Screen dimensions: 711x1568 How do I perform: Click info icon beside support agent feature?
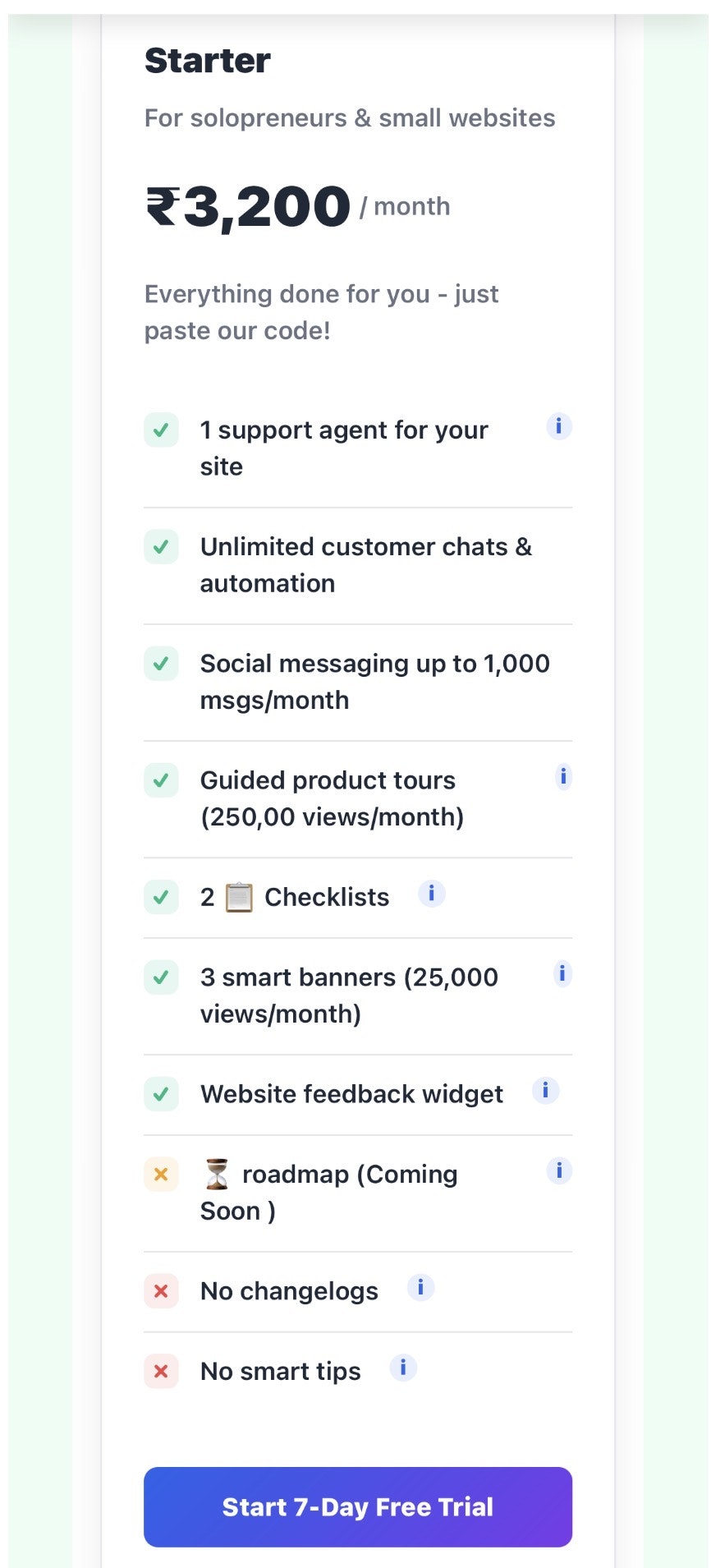pyautogui.click(x=559, y=426)
